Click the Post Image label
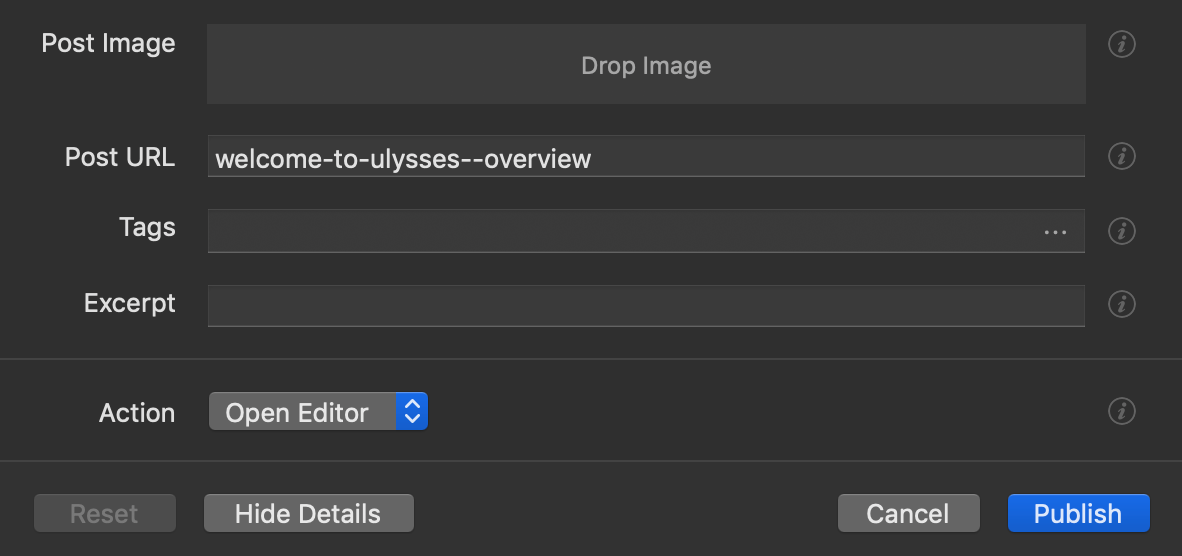 [108, 44]
